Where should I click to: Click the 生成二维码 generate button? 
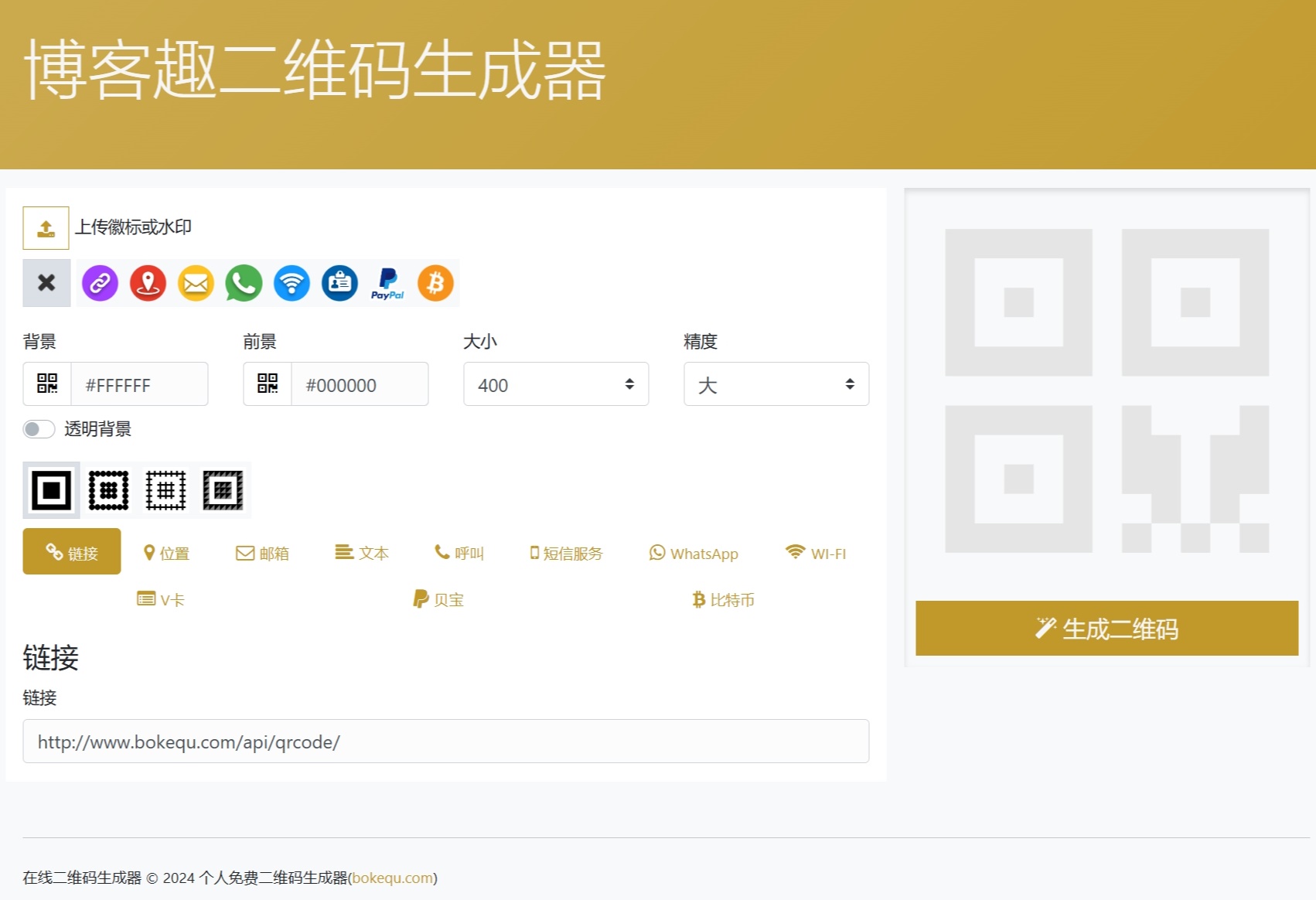tap(1106, 629)
